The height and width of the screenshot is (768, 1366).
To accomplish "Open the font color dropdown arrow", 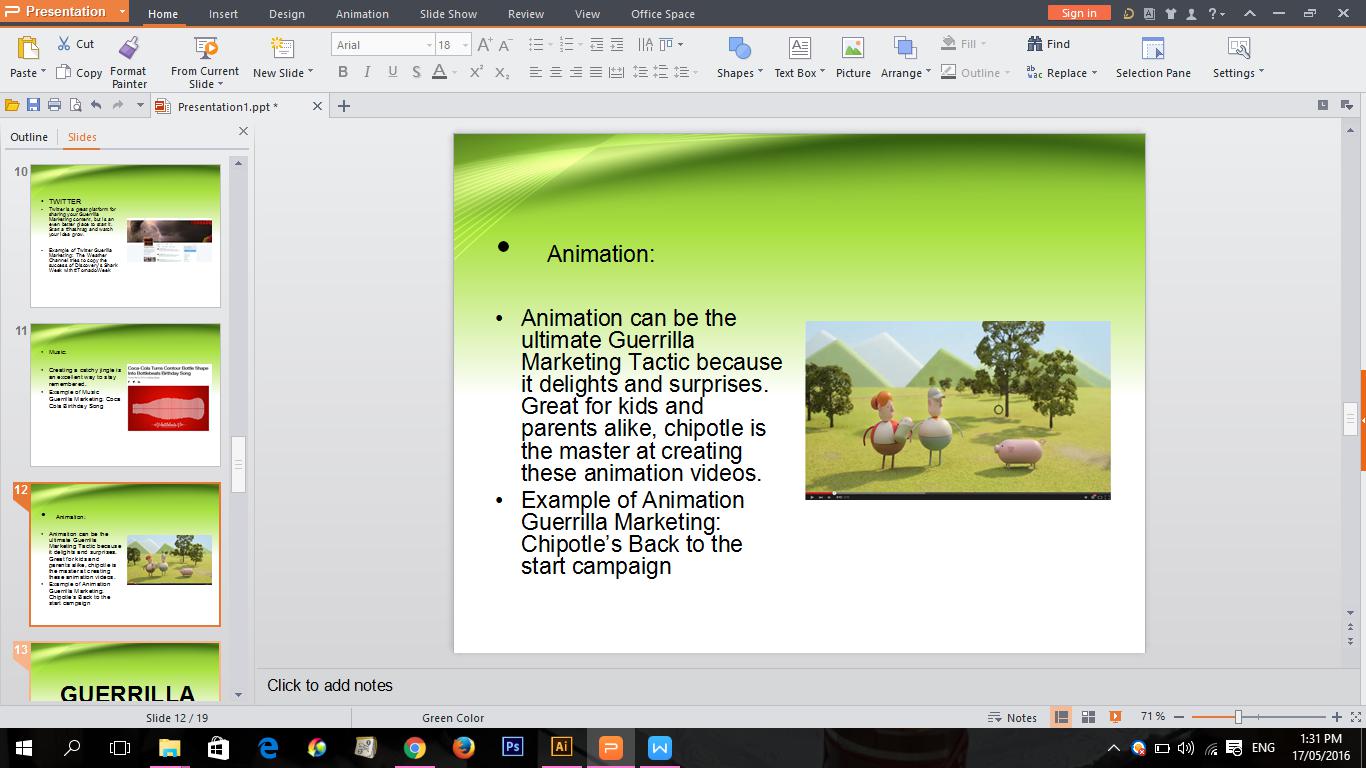I will pos(454,72).
